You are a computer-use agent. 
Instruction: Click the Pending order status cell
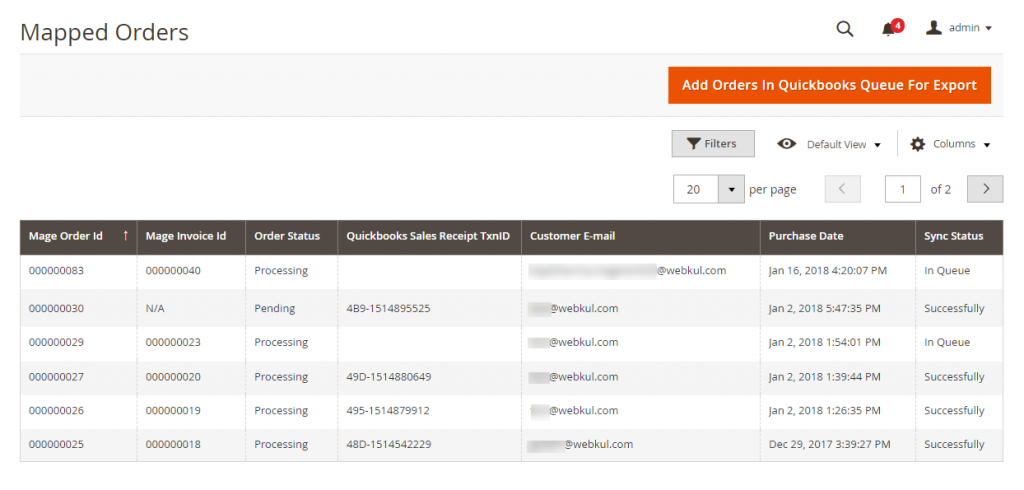click(274, 308)
